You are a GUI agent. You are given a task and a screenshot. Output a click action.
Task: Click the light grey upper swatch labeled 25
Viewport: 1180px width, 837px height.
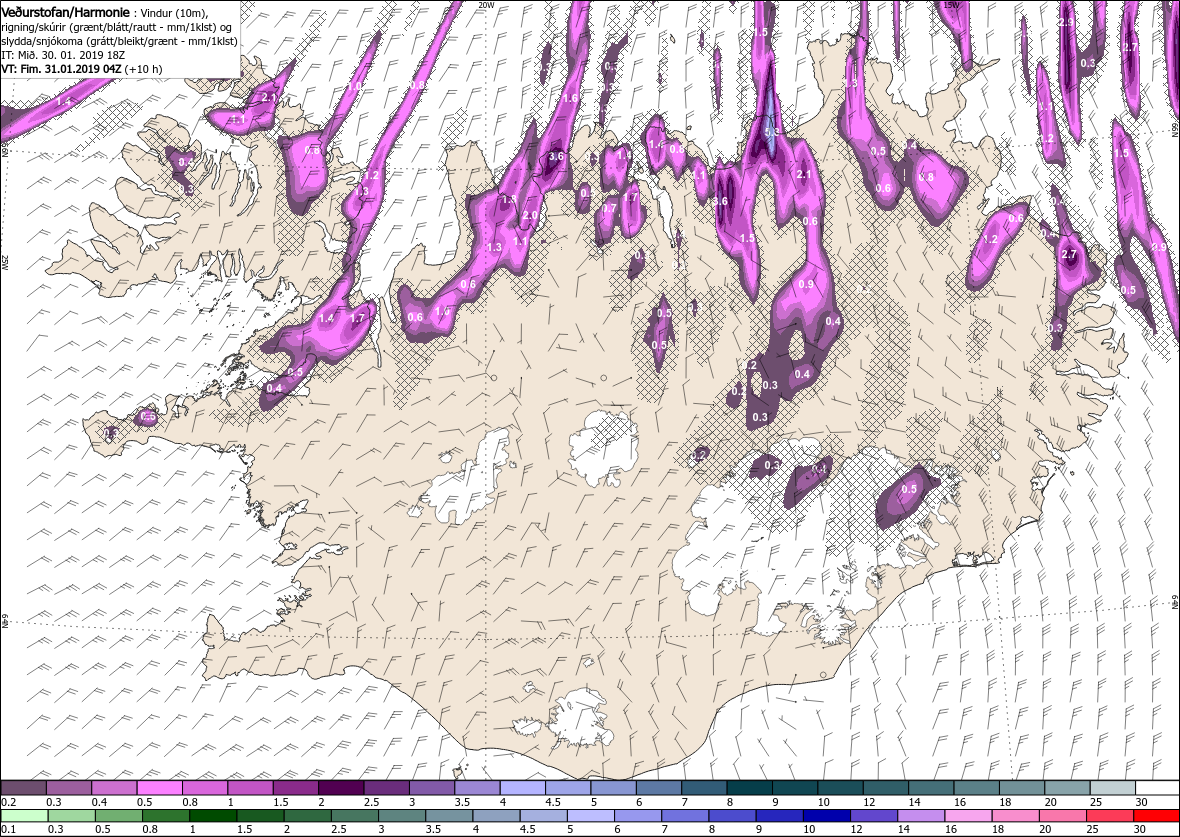[1112, 788]
